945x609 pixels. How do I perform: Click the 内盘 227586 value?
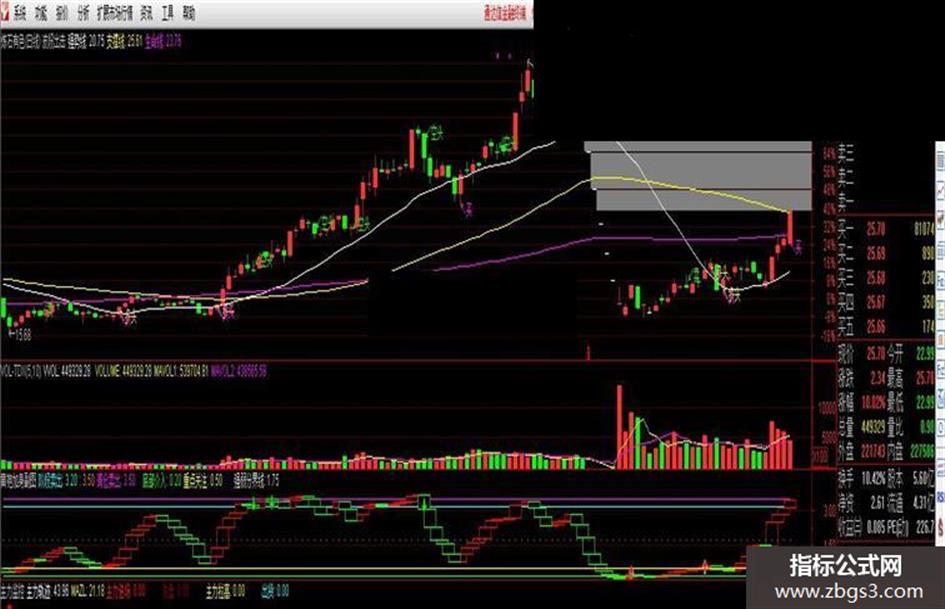924,451
